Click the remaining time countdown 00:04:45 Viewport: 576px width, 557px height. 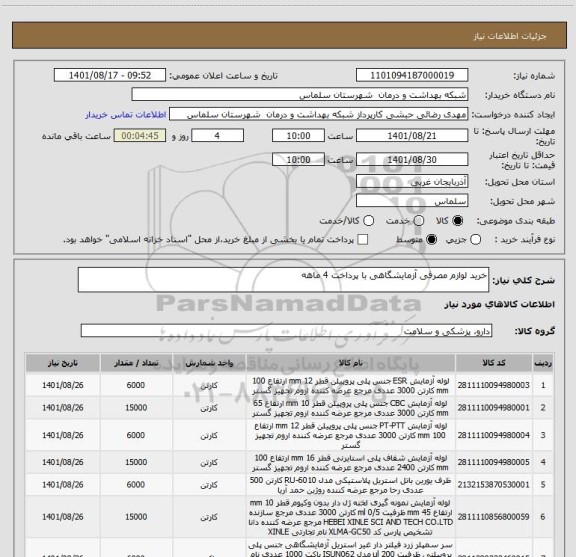[140, 136]
